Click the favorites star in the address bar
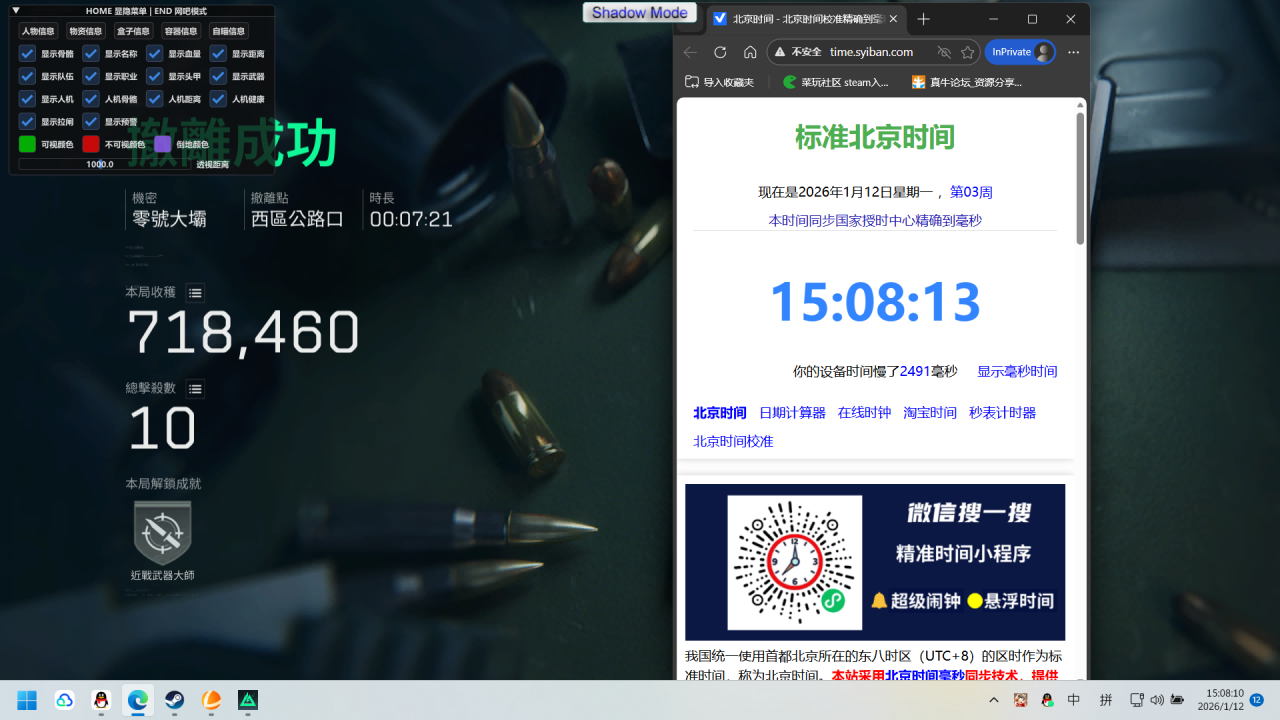Screen dimensions: 1280x720 pyautogui.click(x=966, y=51)
